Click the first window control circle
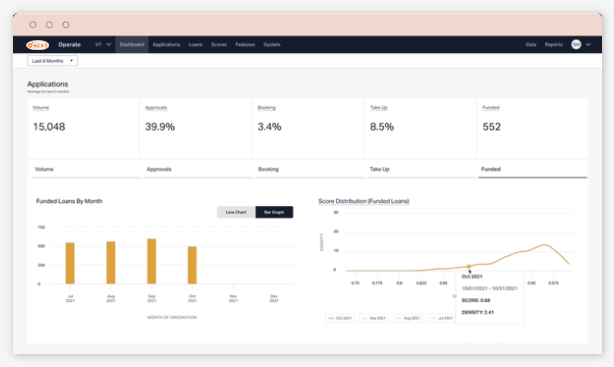Viewport: 614px width, 367px height. tap(33, 25)
